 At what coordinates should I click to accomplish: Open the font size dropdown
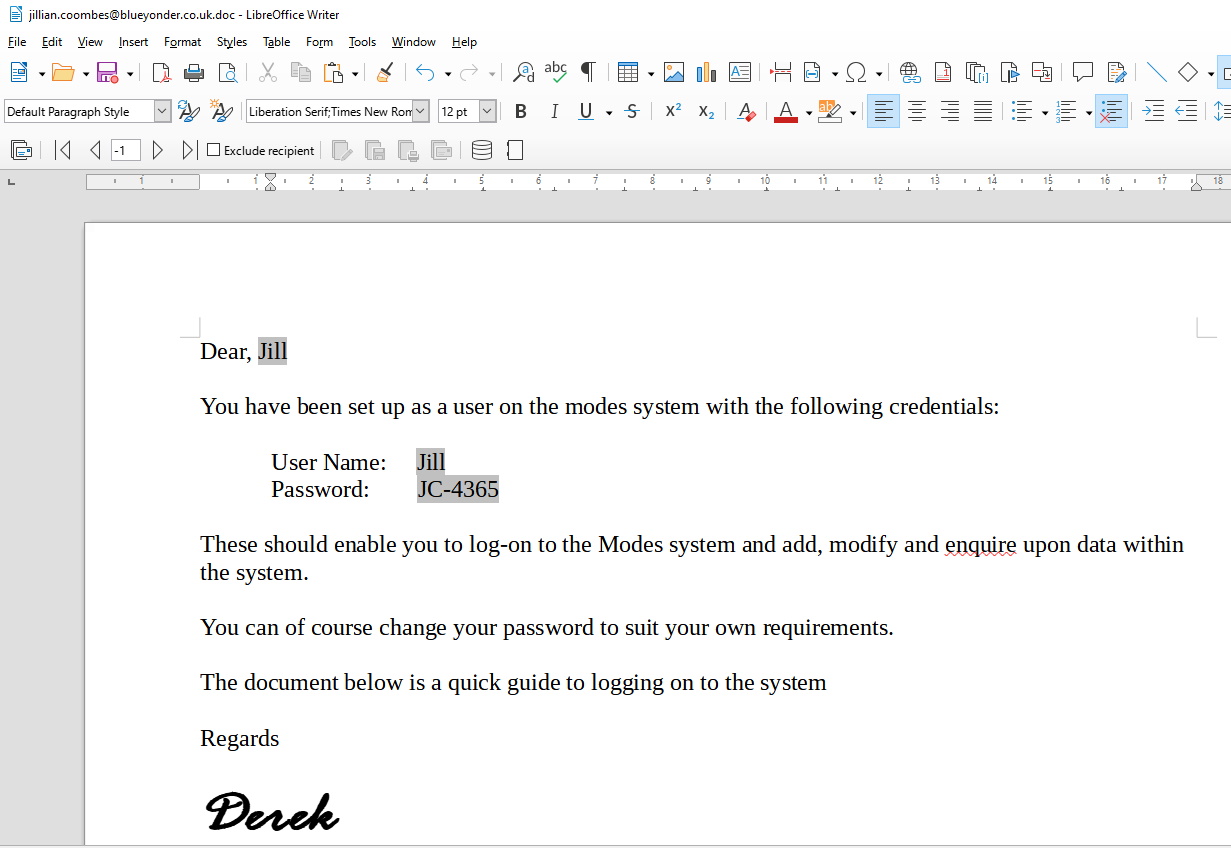click(487, 112)
